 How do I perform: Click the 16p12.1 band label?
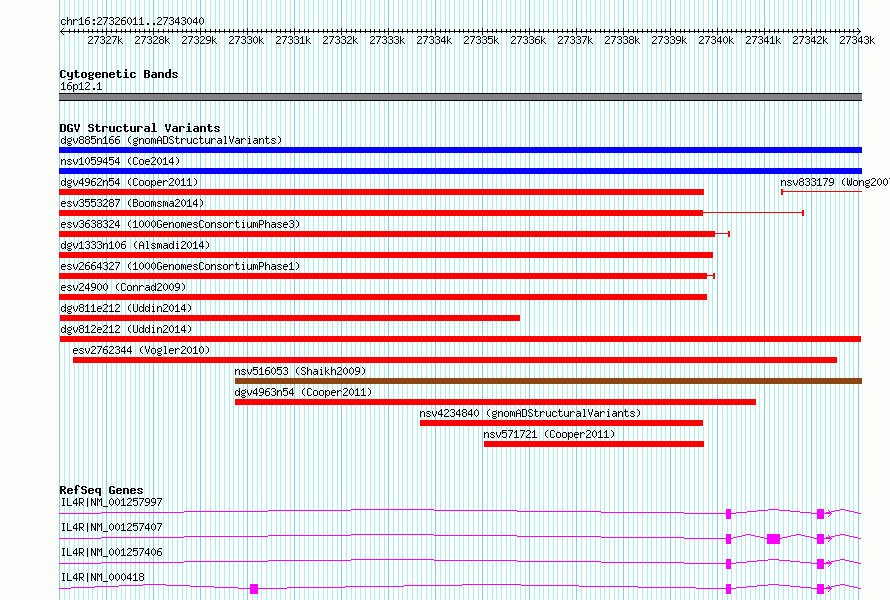coord(81,86)
